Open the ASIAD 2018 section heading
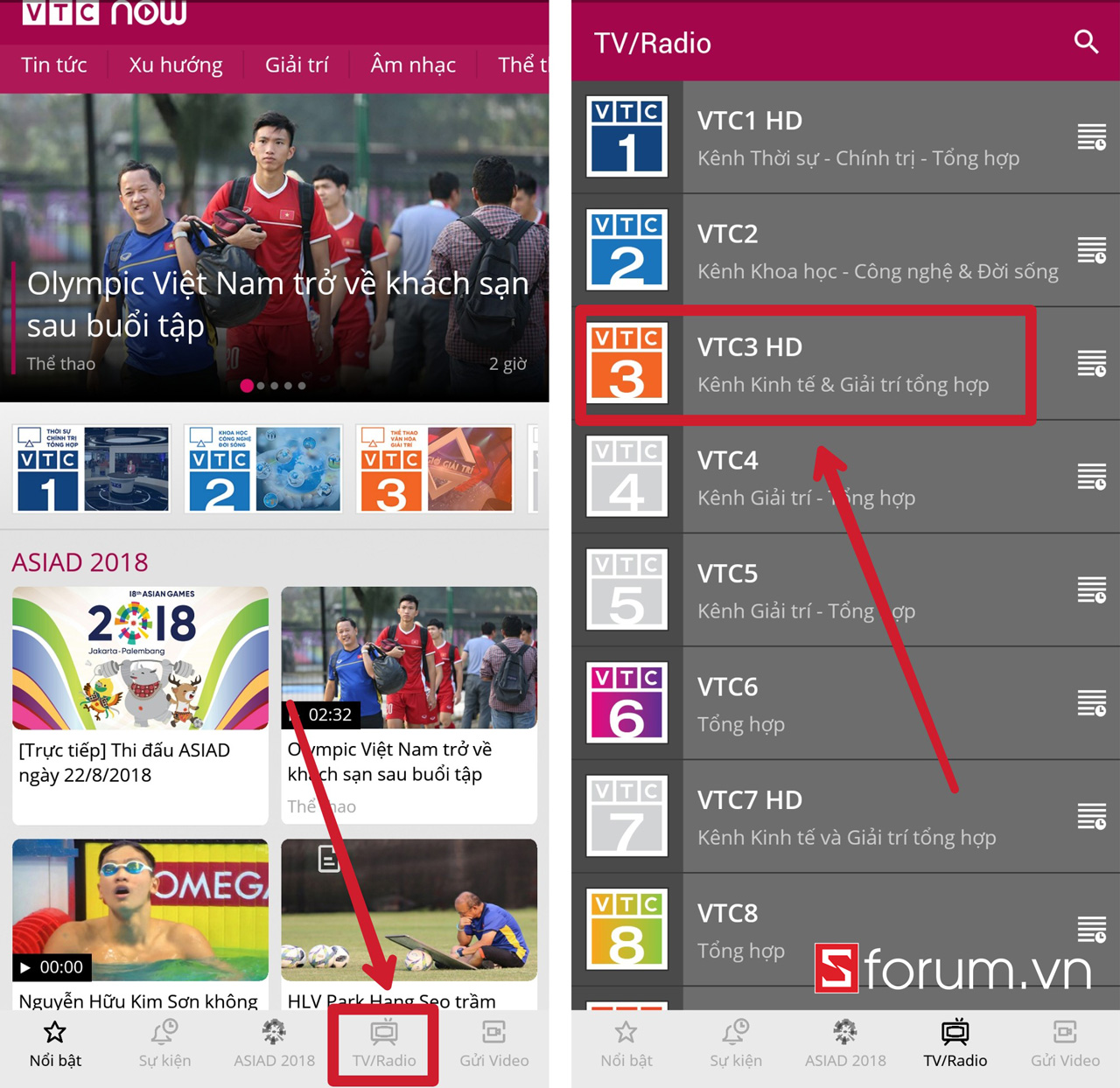 (x=80, y=562)
